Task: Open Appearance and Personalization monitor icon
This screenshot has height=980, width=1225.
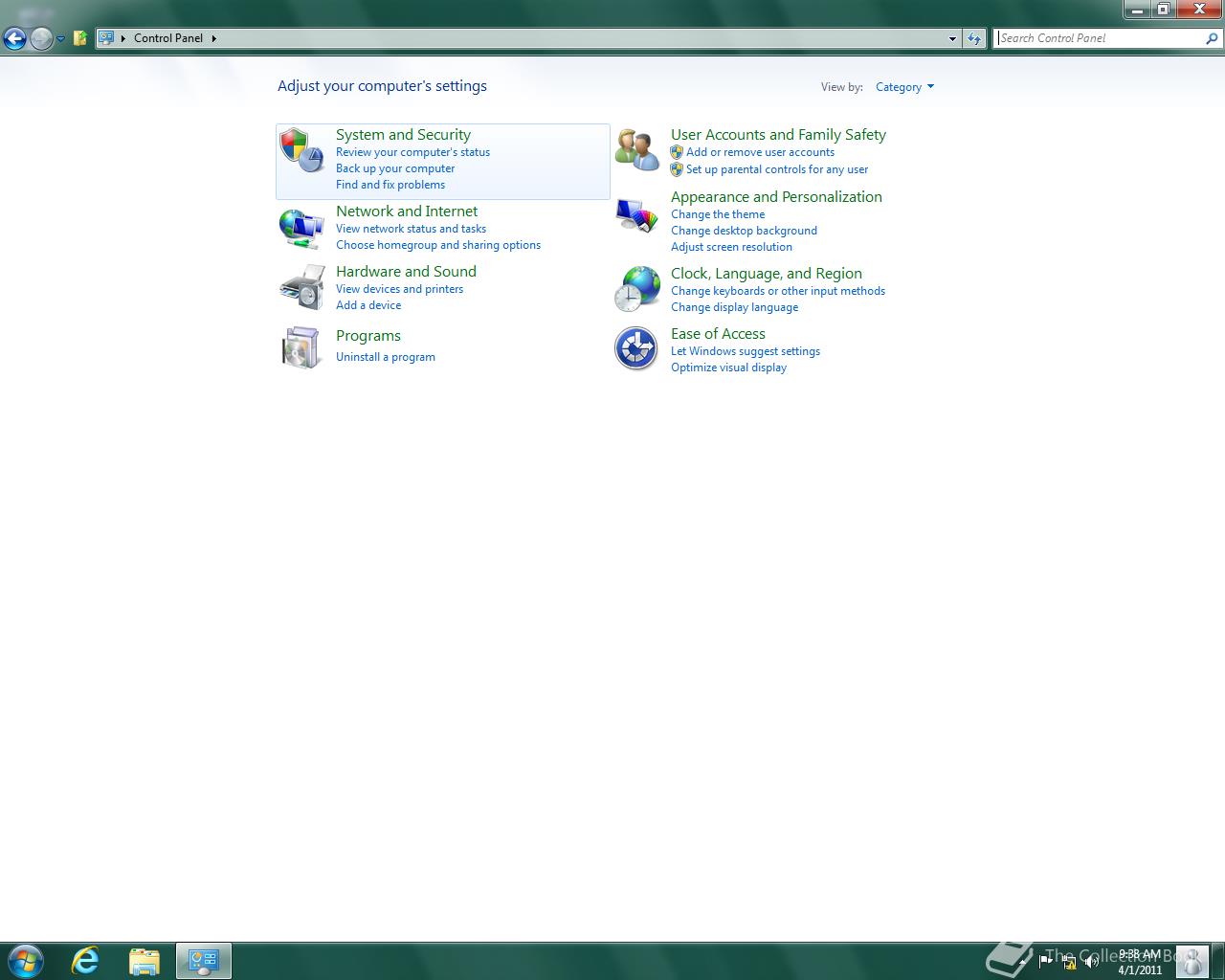Action: (636, 215)
